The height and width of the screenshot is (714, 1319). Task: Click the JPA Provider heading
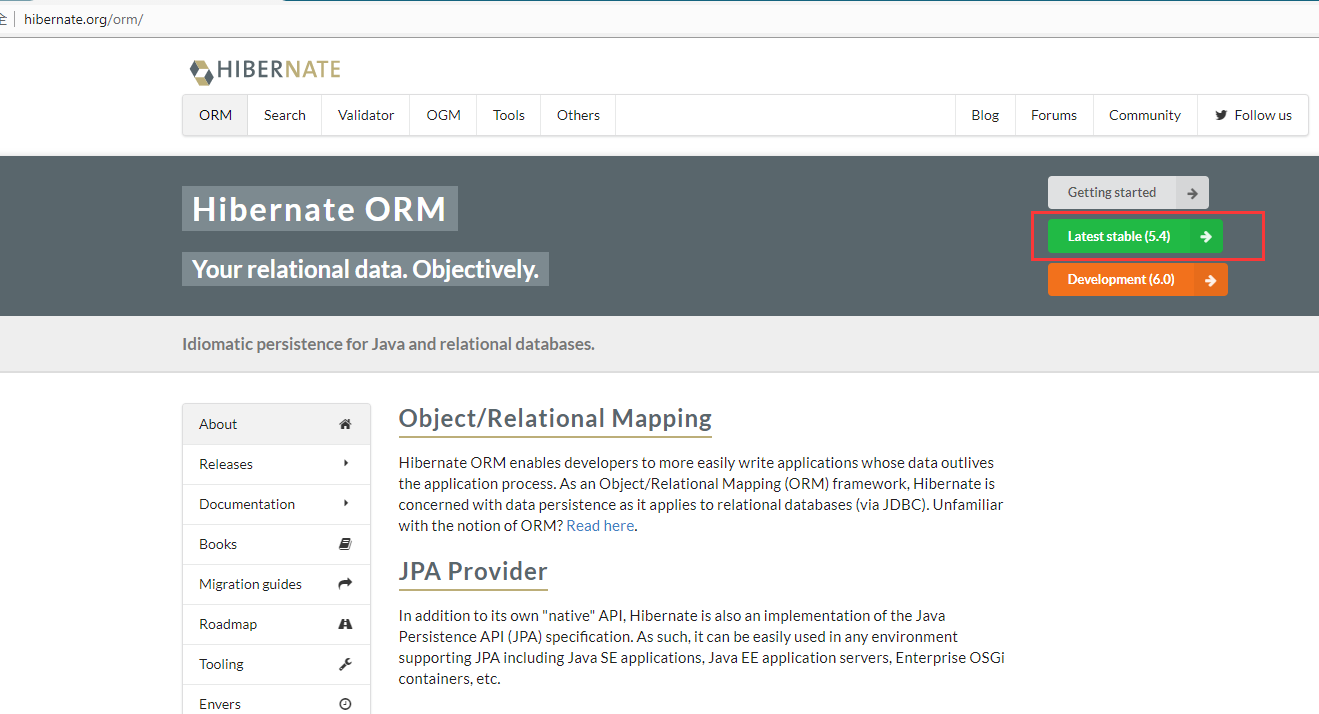473,571
